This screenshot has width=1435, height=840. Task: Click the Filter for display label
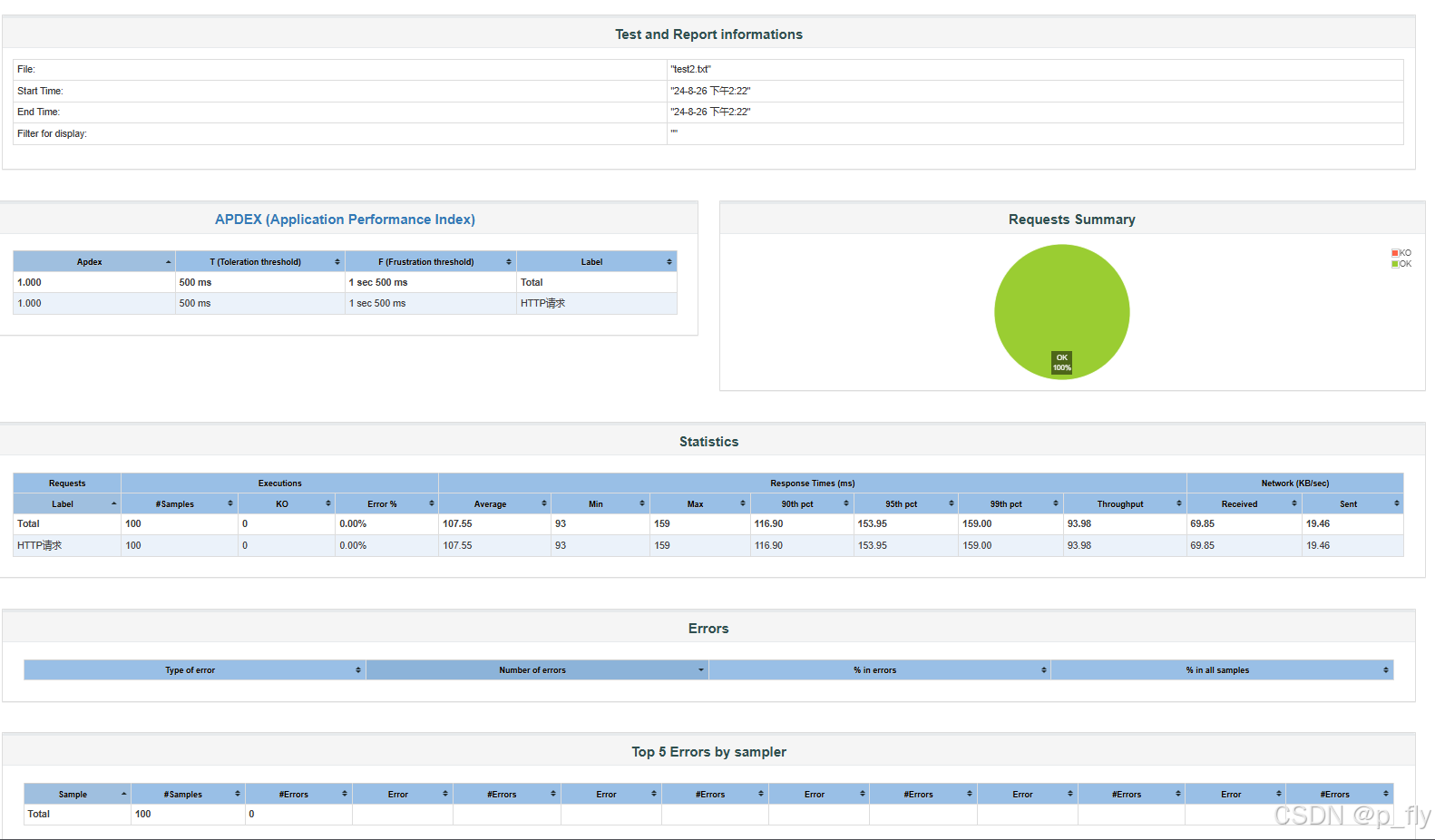(52, 133)
